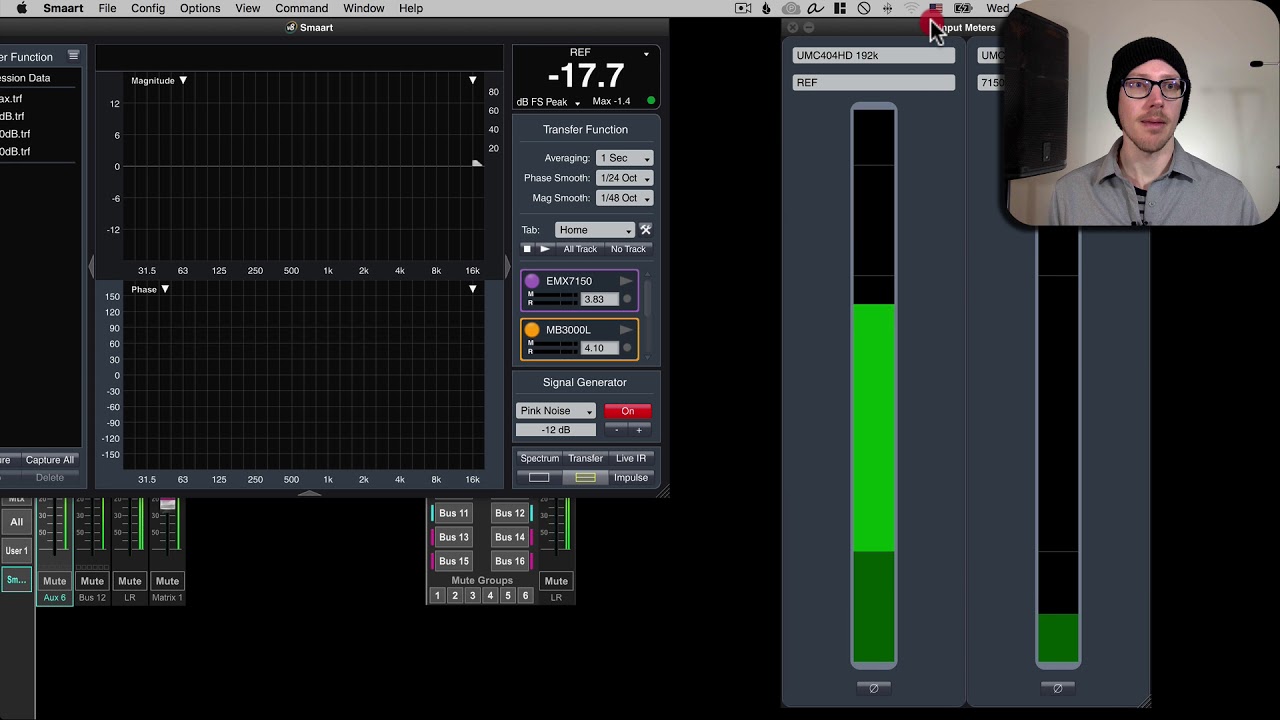The image size is (1280, 720).
Task: Decrease generator level with minus button
Action: tap(616, 430)
